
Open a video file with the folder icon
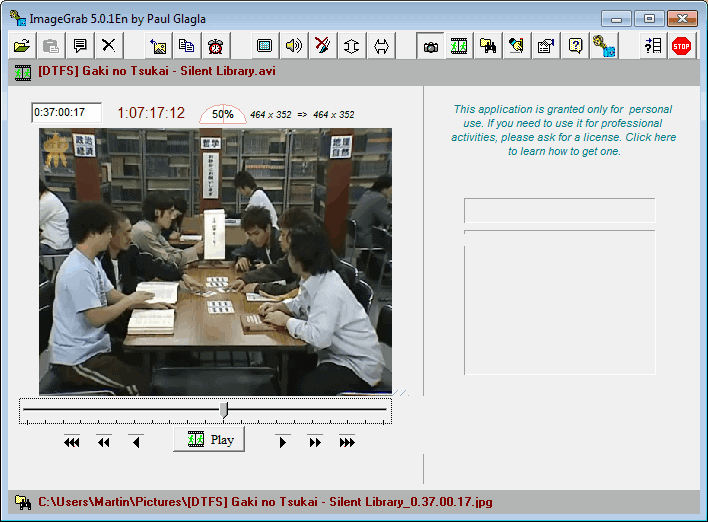coord(22,46)
